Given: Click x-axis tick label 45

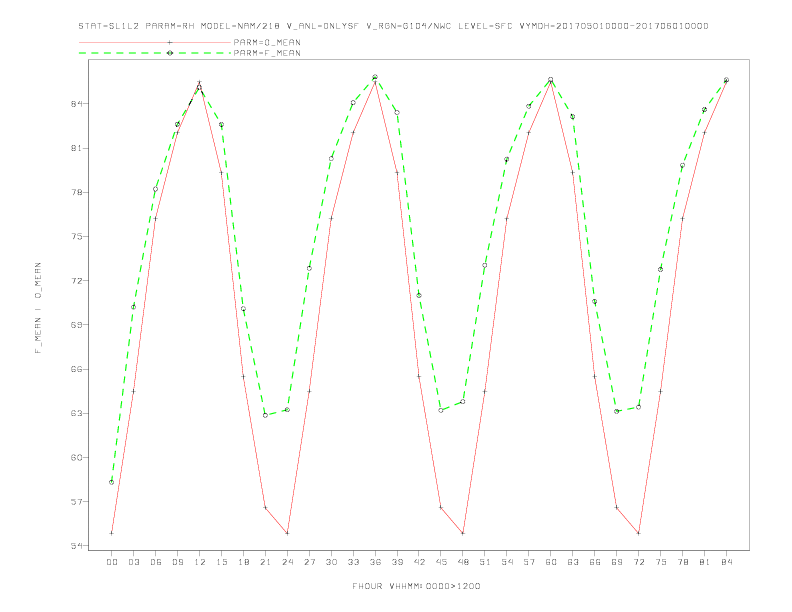Looking at the screenshot, I should click(x=441, y=562).
